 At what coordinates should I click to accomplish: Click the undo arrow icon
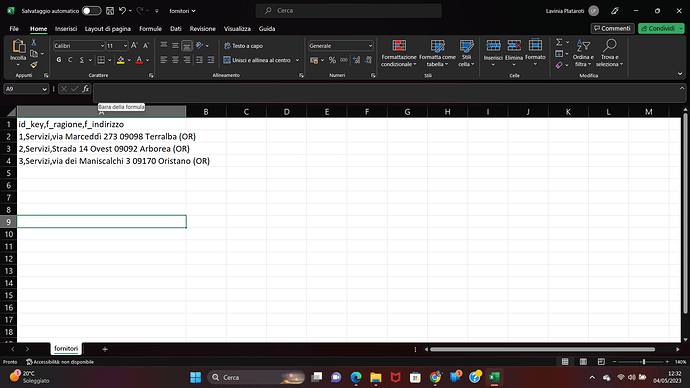click(x=123, y=11)
